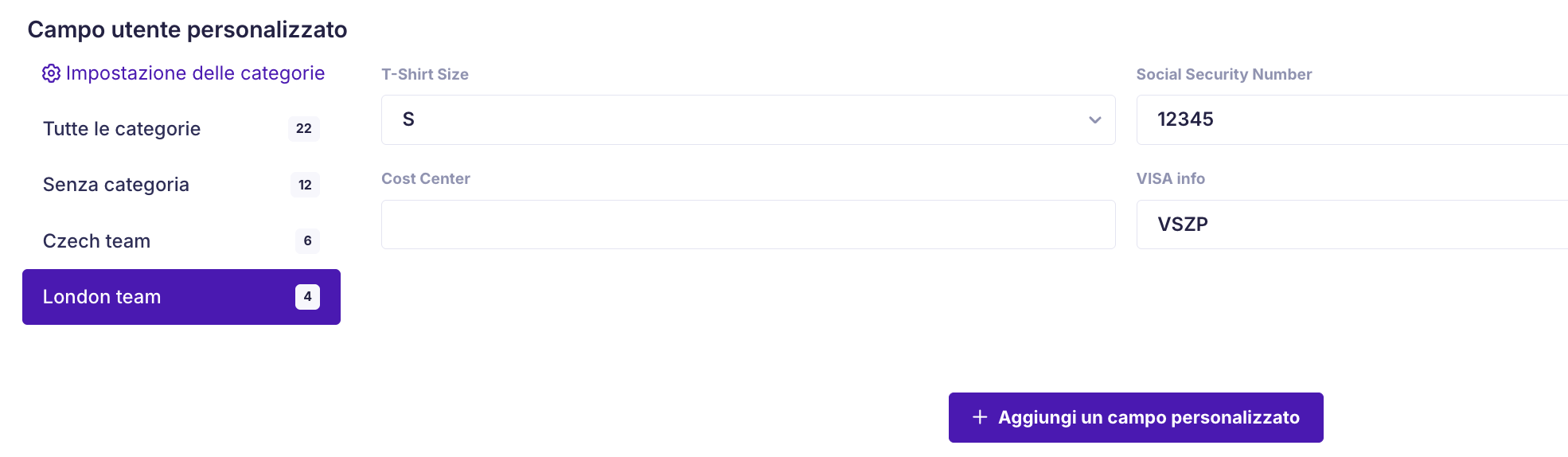The height and width of the screenshot is (457, 1568).
Task: Click into the empty Cost Center field
Action: (748, 225)
